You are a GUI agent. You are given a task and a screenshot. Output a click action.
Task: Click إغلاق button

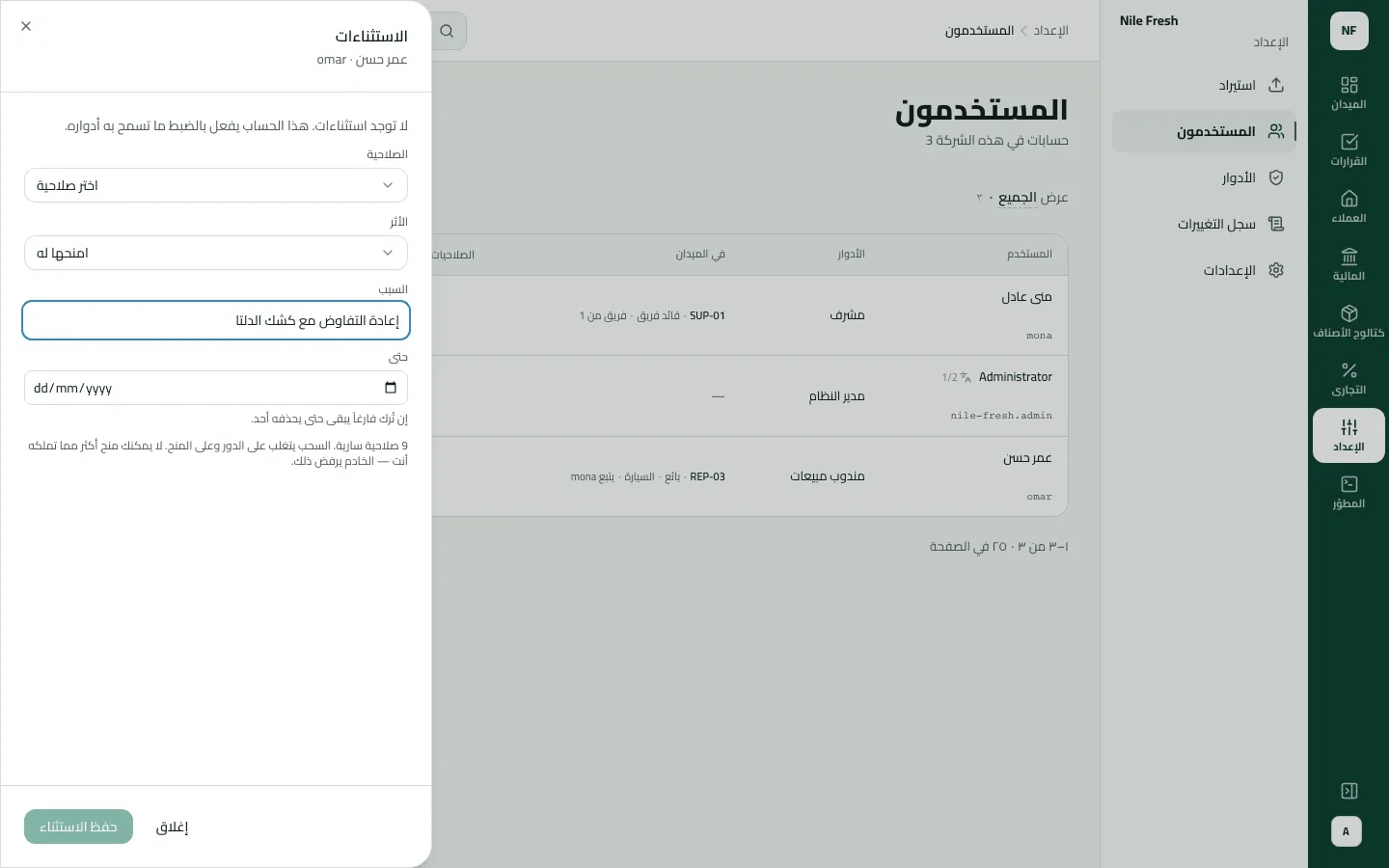coord(172,827)
